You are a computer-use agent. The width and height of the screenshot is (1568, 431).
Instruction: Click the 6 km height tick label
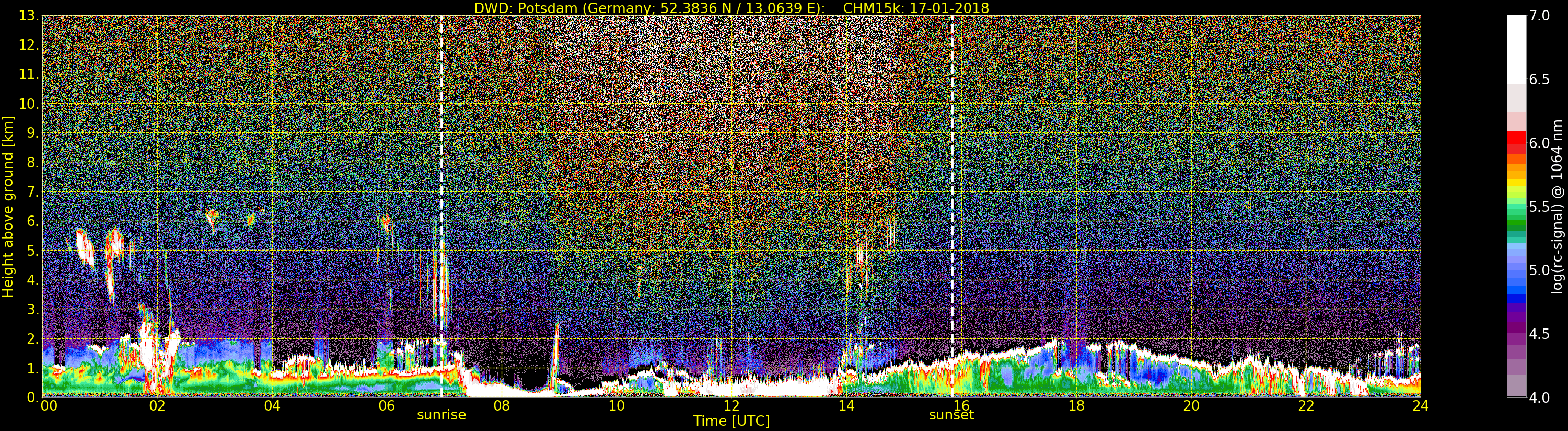pyautogui.click(x=32, y=221)
